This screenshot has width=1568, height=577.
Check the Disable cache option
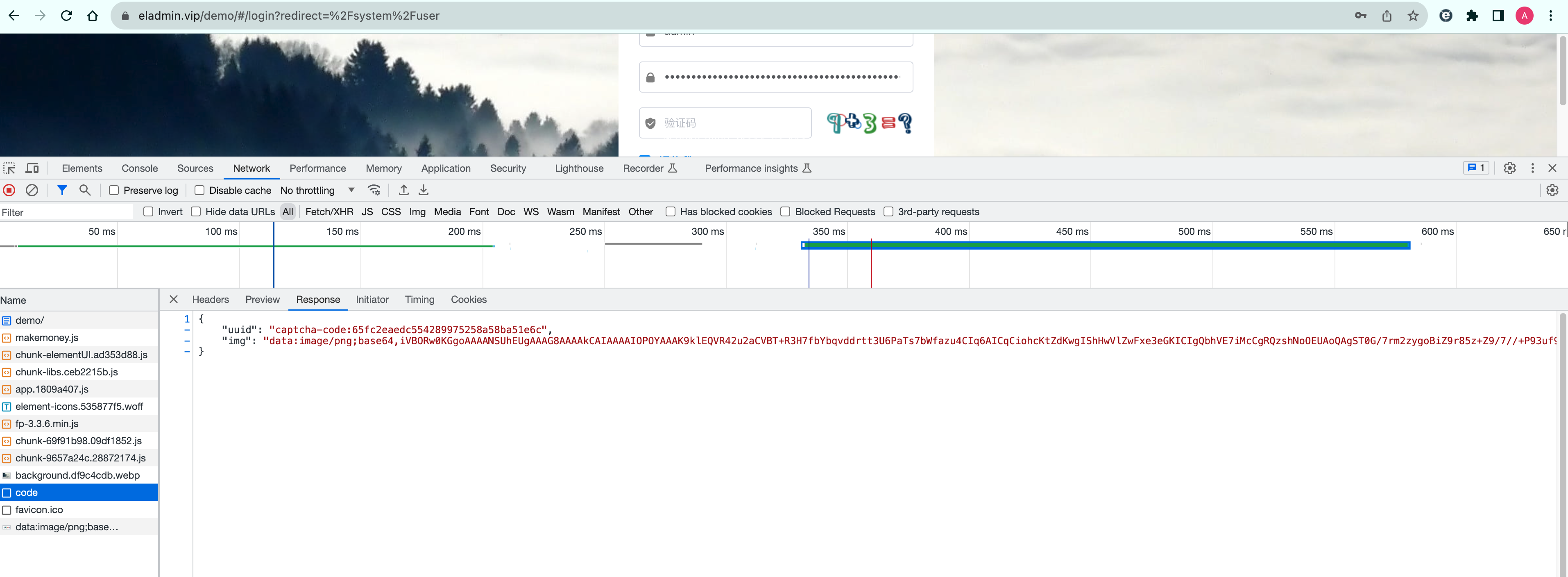click(x=199, y=190)
